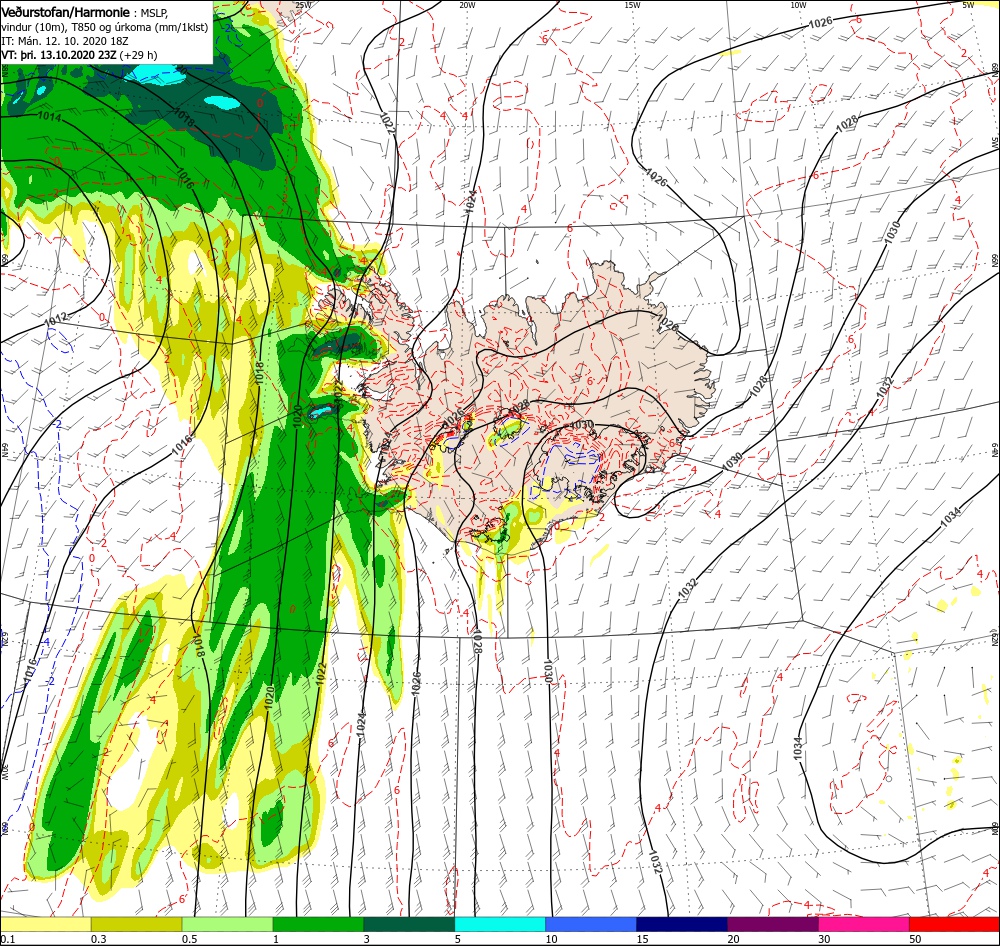This screenshot has width=1000, height=946.
Task: Click the "0.5" legend value label
Action: (x=189, y=939)
